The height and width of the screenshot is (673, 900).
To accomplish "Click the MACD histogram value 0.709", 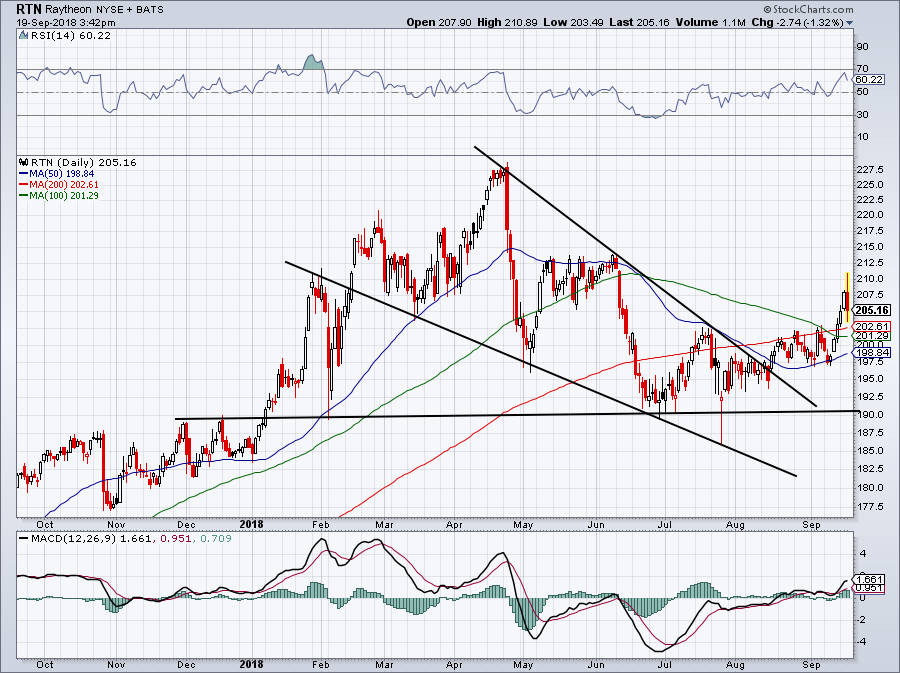I will coord(216,539).
